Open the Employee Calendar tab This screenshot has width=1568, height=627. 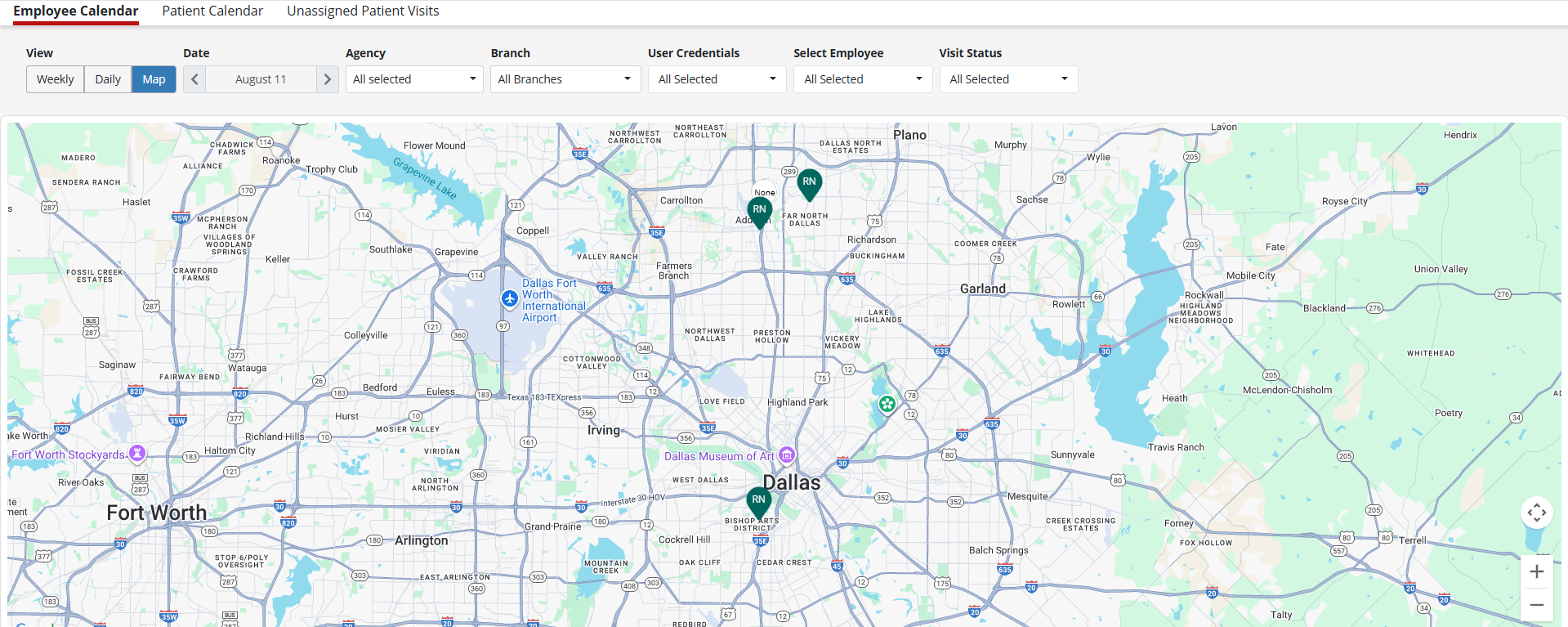(76, 11)
